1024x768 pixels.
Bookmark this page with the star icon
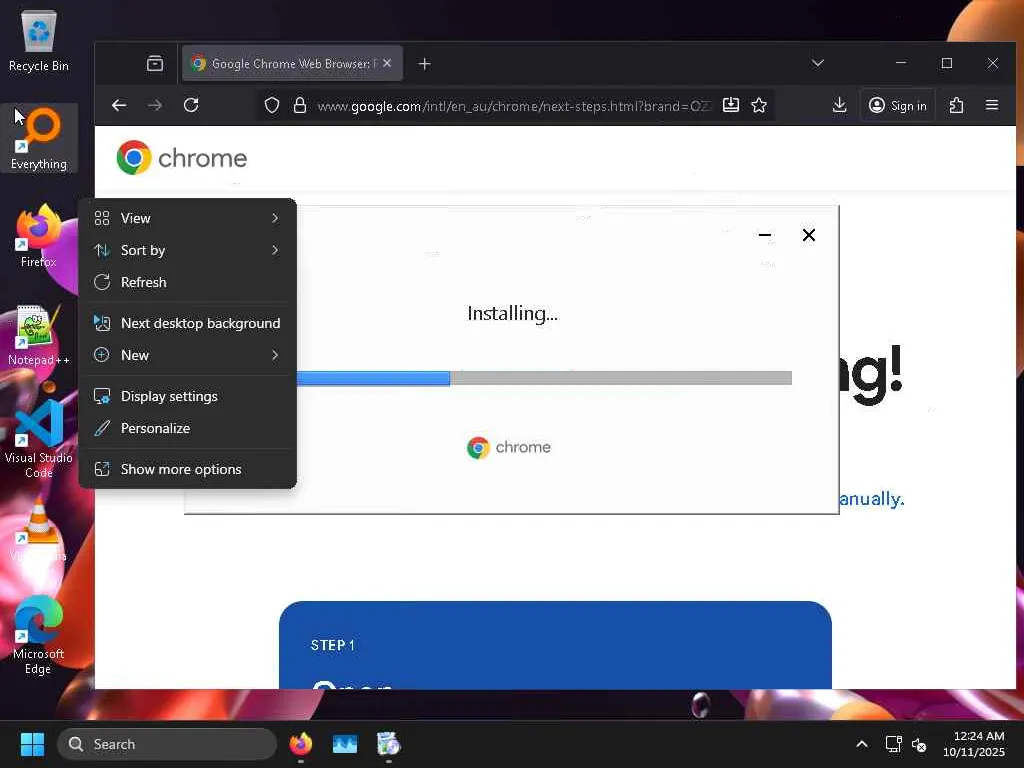click(759, 105)
